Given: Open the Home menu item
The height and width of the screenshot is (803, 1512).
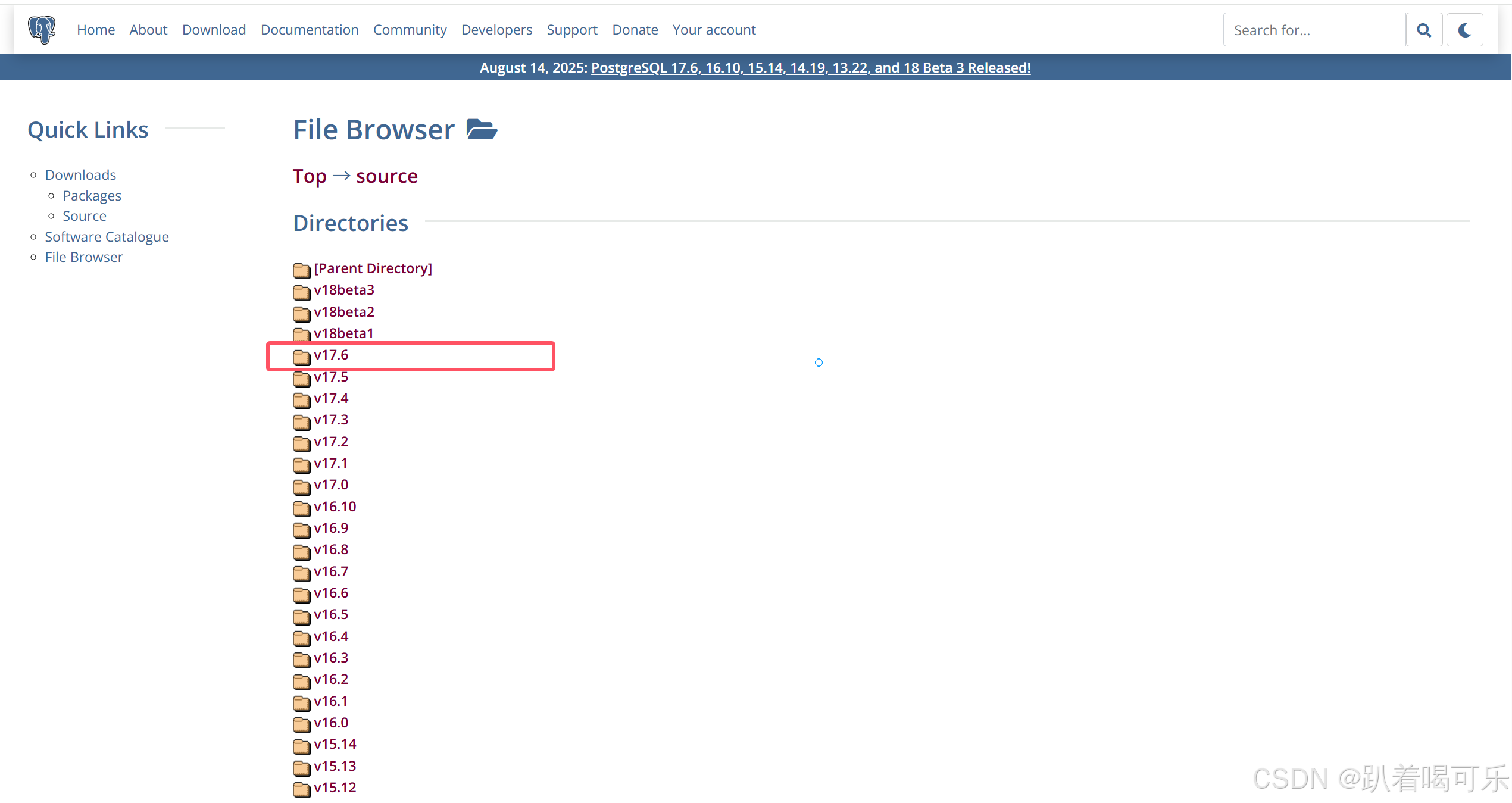Looking at the screenshot, I should pyautogui.click(x=96, y=30).
